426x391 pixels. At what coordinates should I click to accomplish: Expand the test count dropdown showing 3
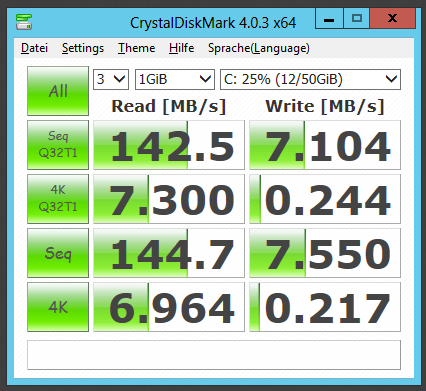pos(111,79)
